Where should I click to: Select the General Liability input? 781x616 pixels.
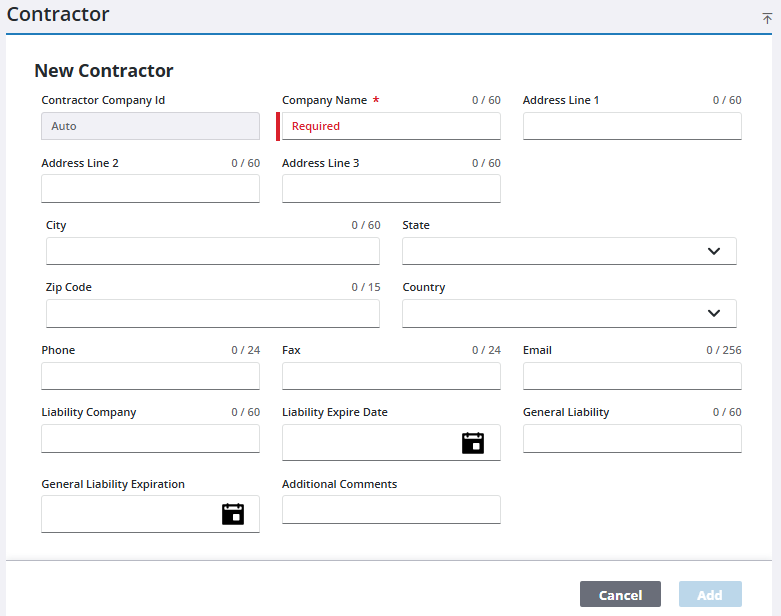point(632,438)
